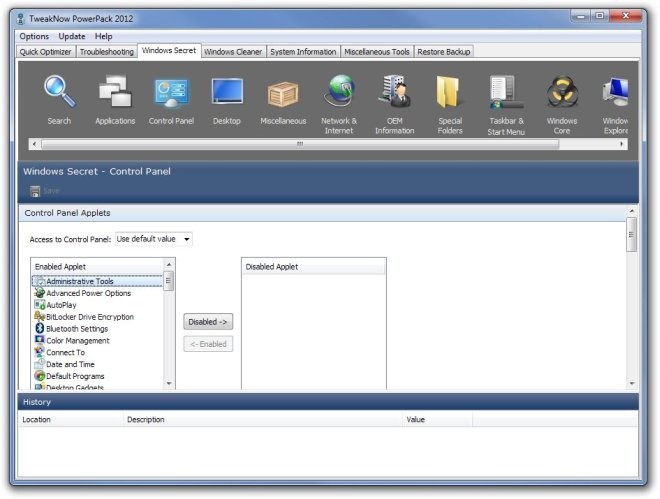Screen dimensions: 660x499
Task: Switch to the Windows Cleaner tab
Action: tap(233, 52)
